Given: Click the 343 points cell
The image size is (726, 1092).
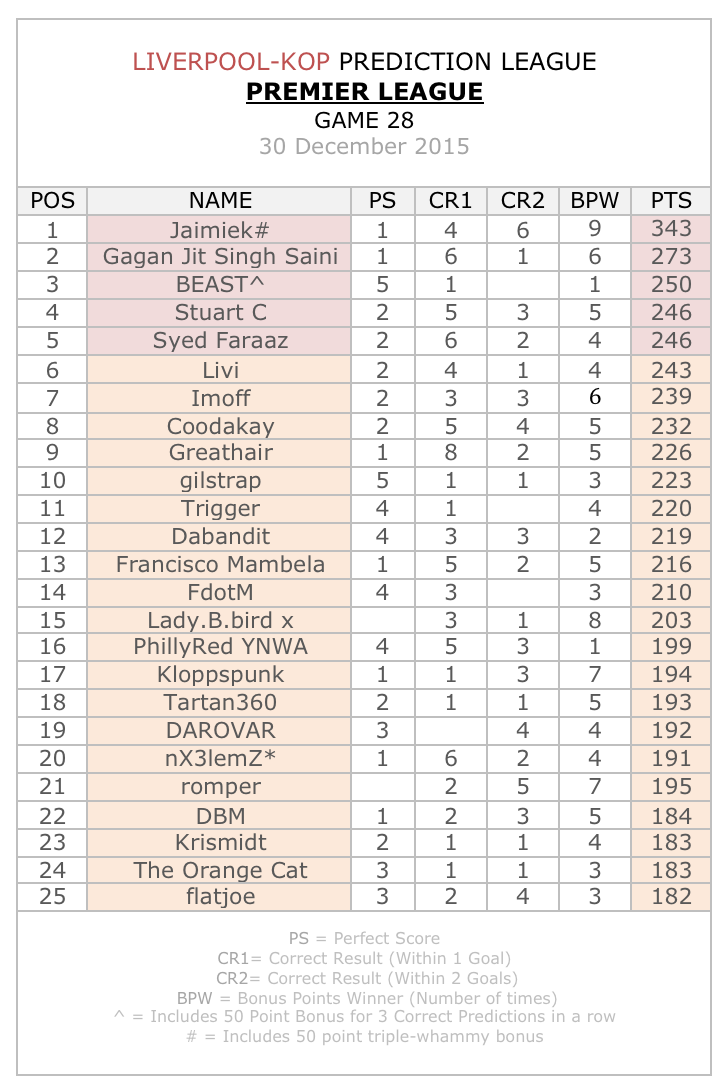Looking at the screenshot, I should click(x=670, y=229).
